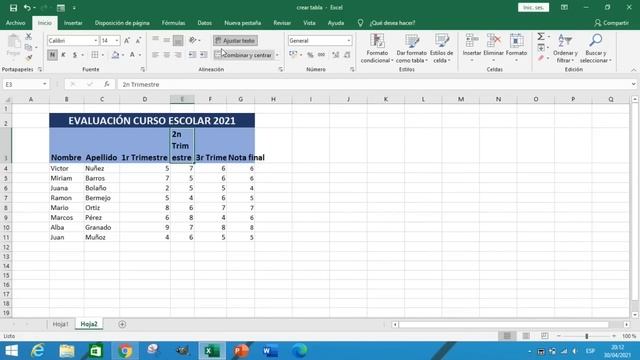Click the Copy icon in Portapapeles

28,47
